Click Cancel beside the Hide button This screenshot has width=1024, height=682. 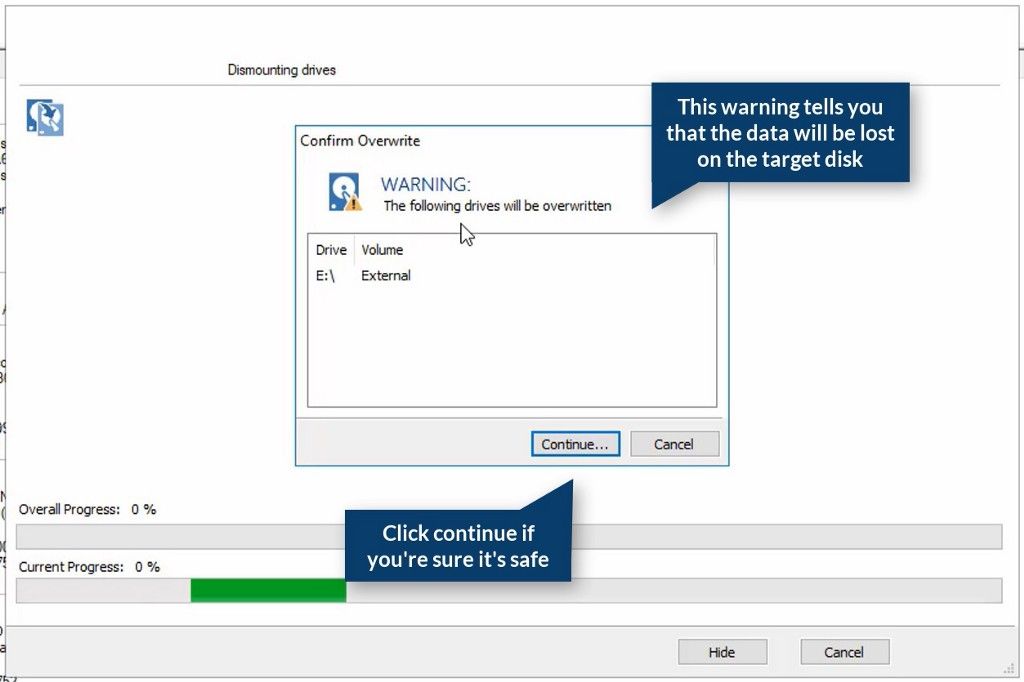coord(844,652)
